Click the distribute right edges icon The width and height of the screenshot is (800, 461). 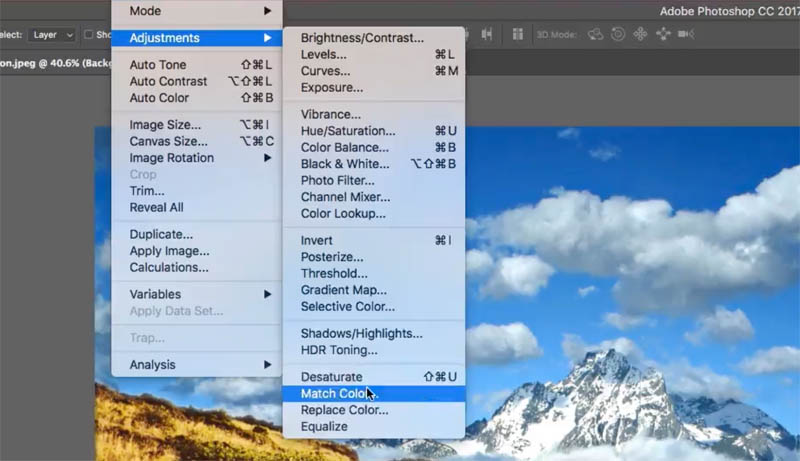[x=487, y=34]
